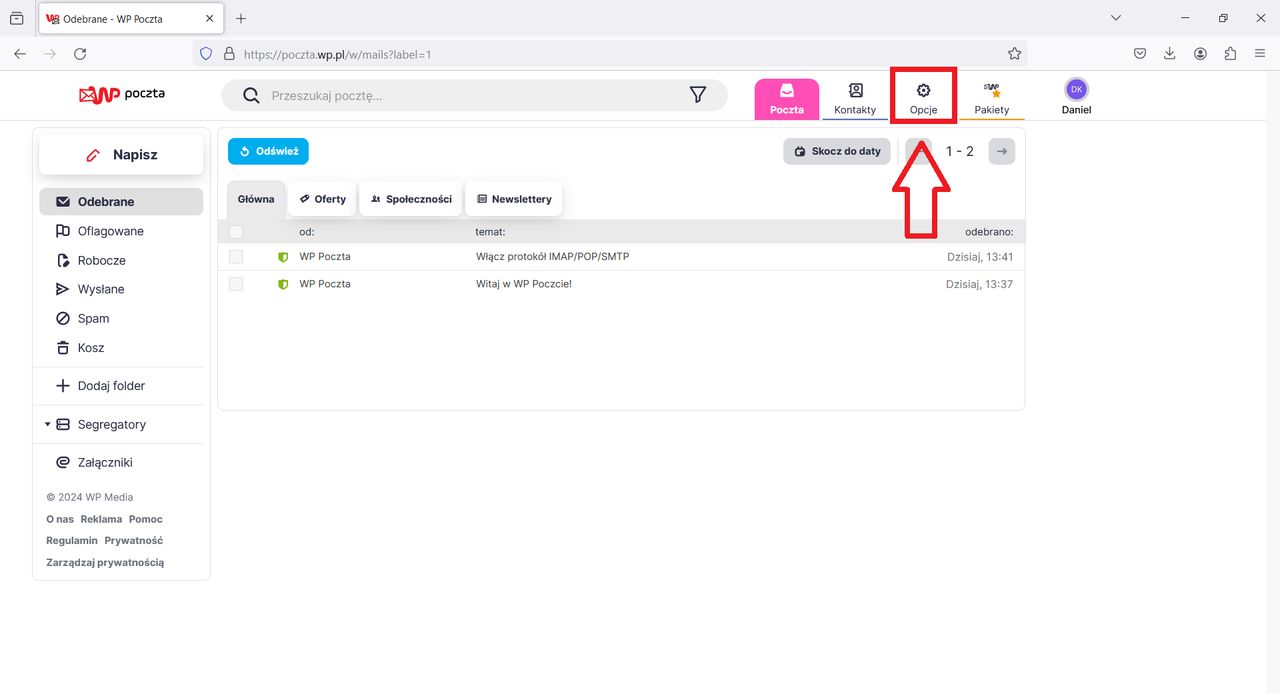Go back in browser history
1280x694 pixels.
(x=20, y=54)
